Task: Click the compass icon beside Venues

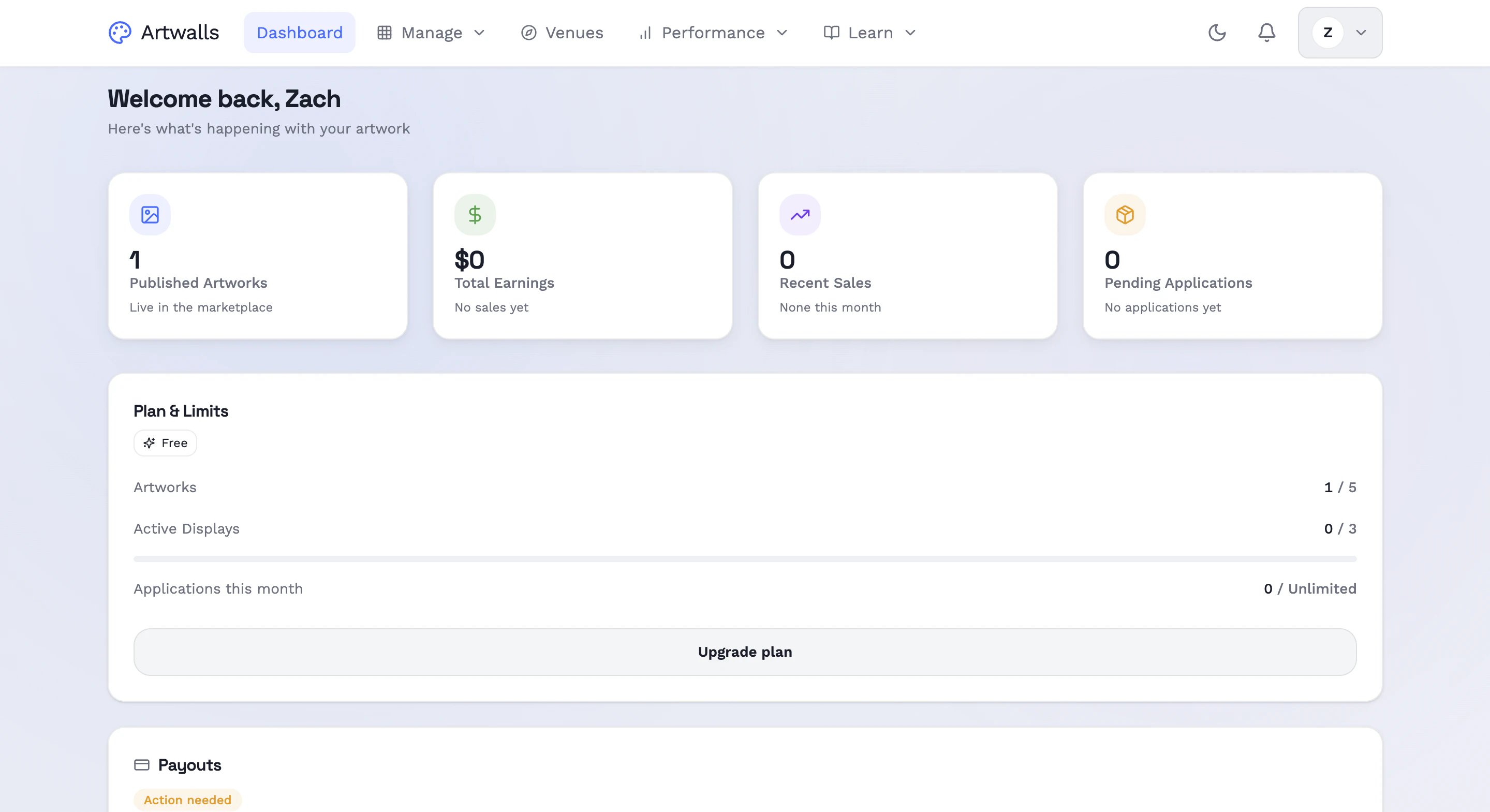Action: pos(529,33)
